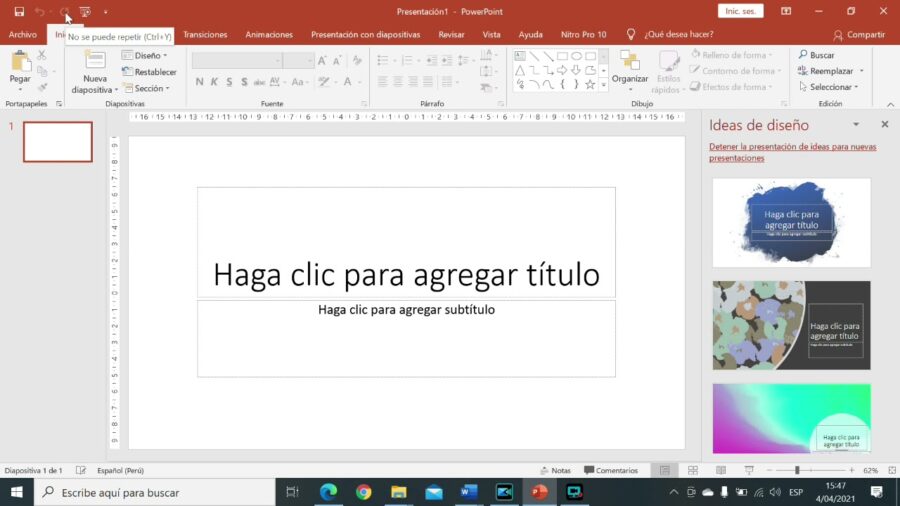Open the change case Aa dropdown
900x506 pixels.
click(x=300, y=82)
